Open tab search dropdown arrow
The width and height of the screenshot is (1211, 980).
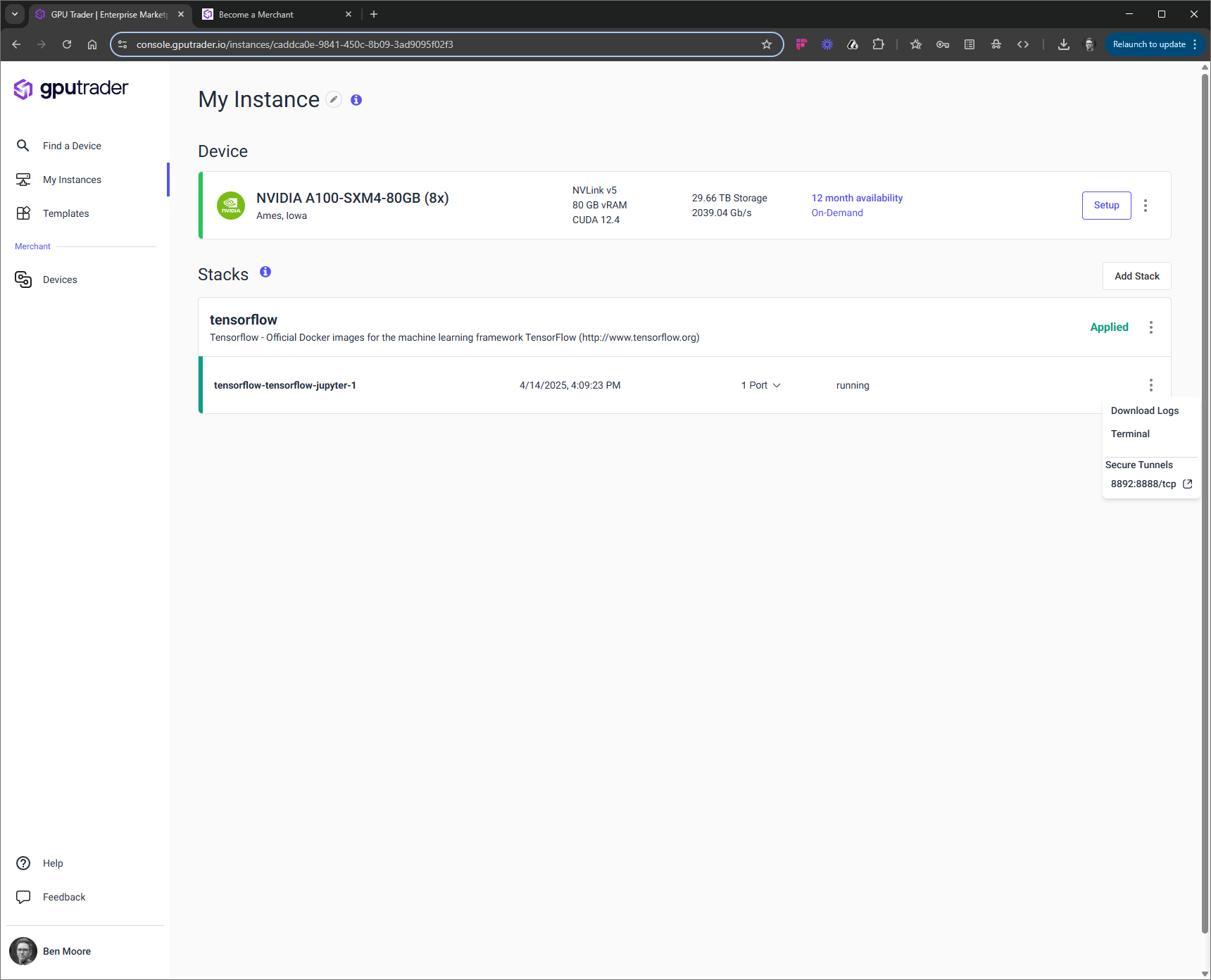click(x=15, y=14)
